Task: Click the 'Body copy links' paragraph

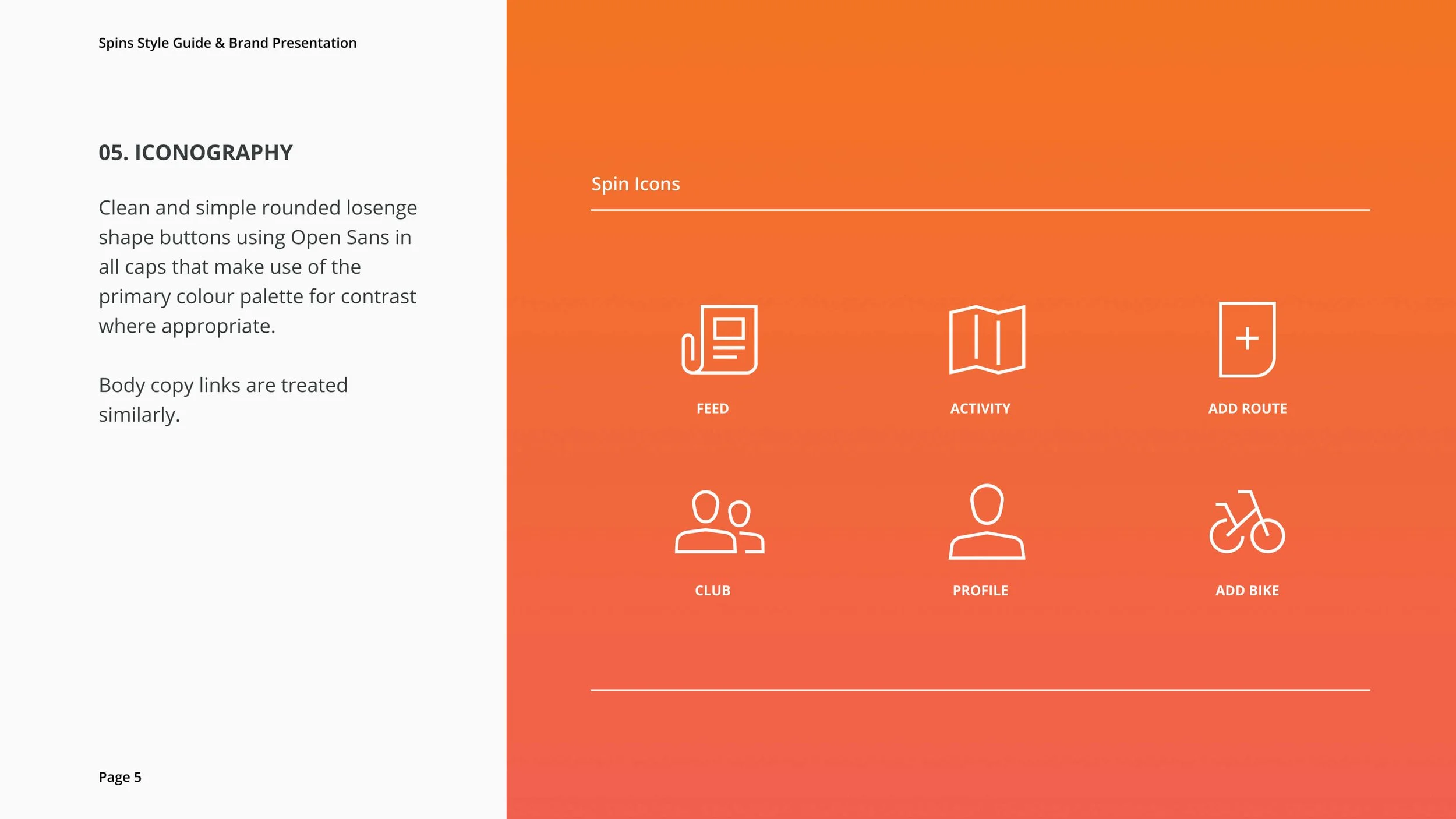Action: pyautogui.click(x=222, y=400)
